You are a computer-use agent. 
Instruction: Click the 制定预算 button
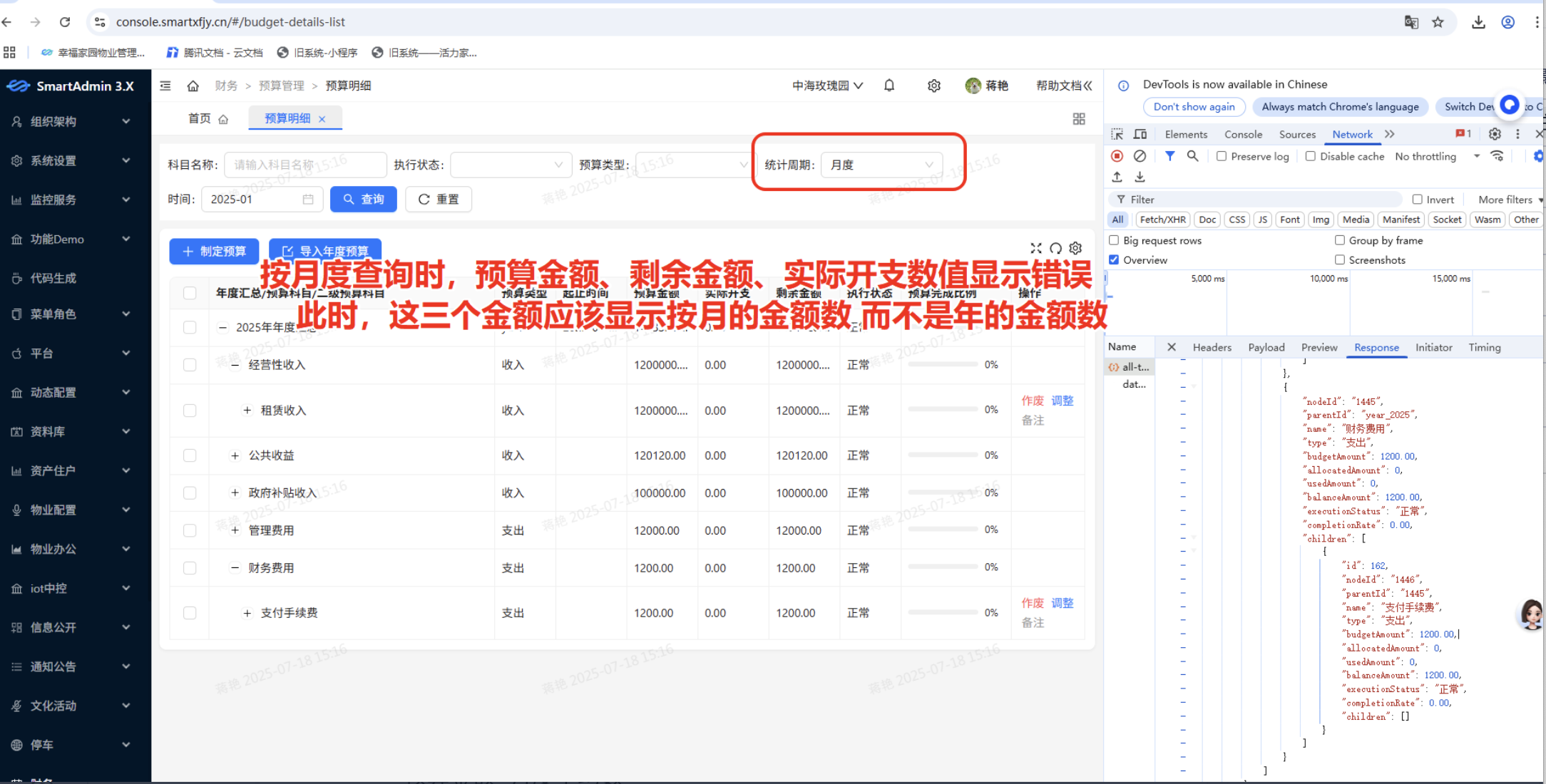pyautogui.click(x=213, y=251)
